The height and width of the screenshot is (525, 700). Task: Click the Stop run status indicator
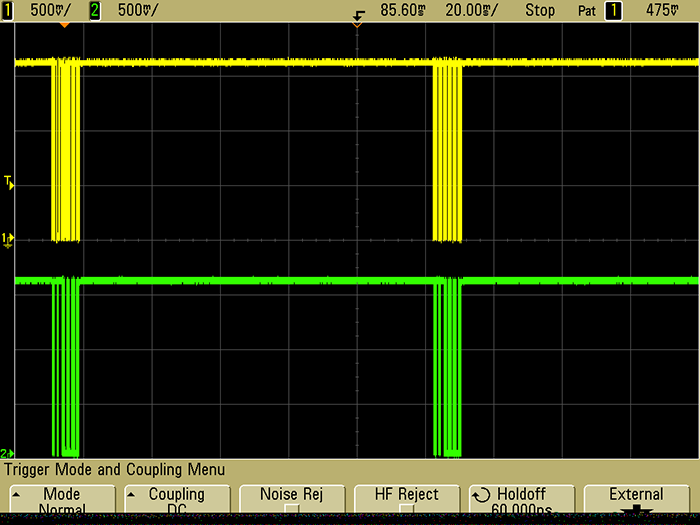click(x=540, y=10)
